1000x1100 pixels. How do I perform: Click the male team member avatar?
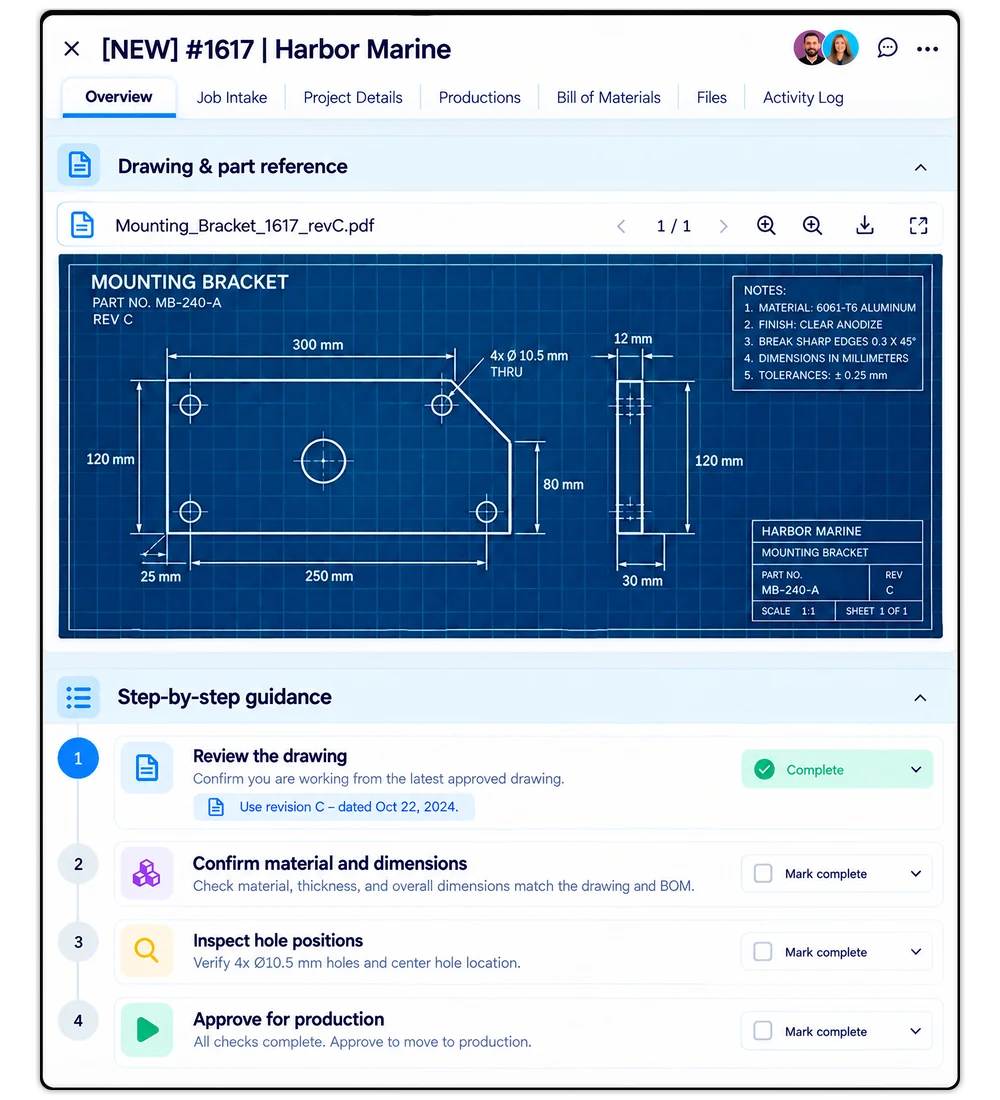810,48
